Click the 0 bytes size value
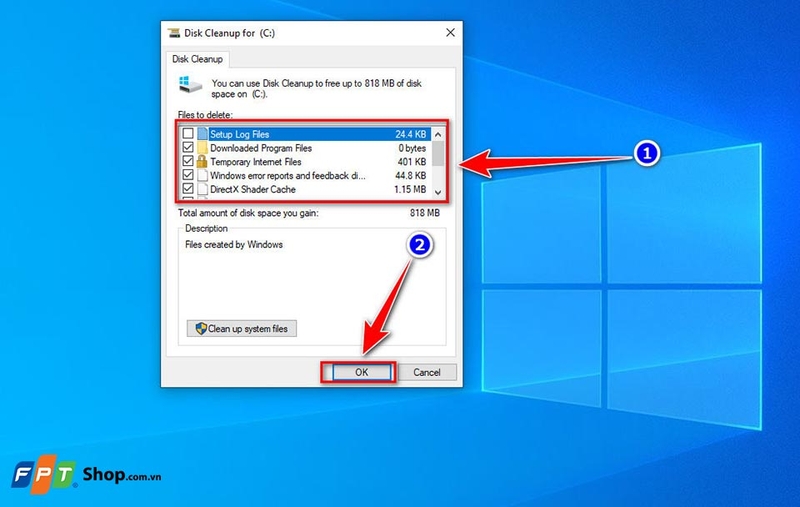The width and height of the screenshot is (800, 507). (412, 148)
